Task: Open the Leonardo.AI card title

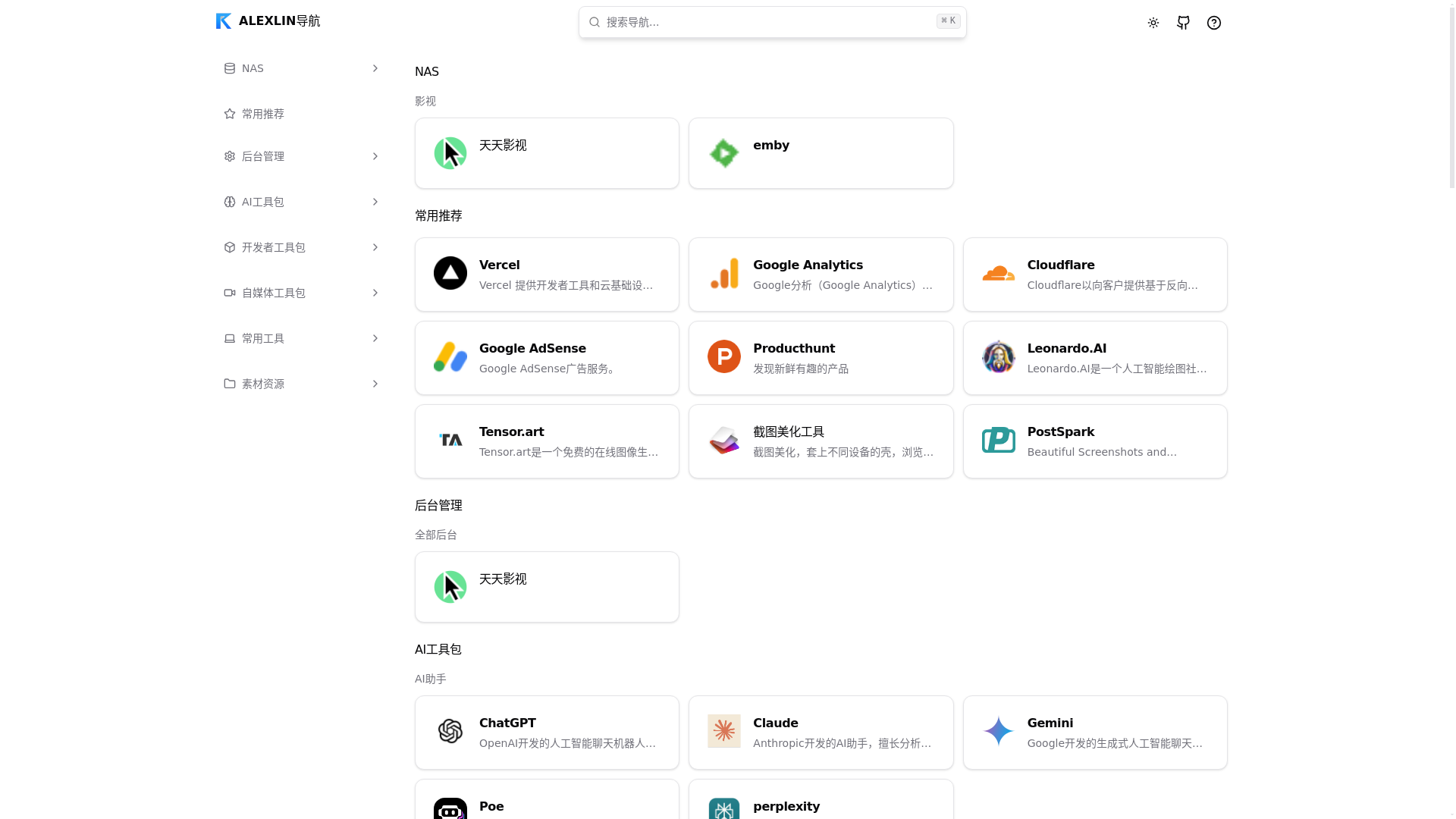Action: [1067, 348]
